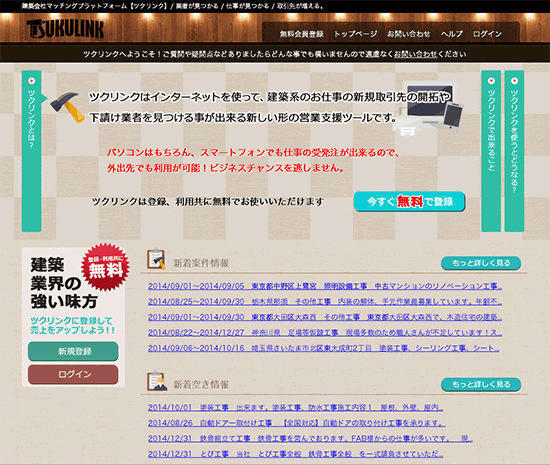Open the 2014/08/26 自動ドアー取付け工事 link
550x465 pixels.
[297, 423]
